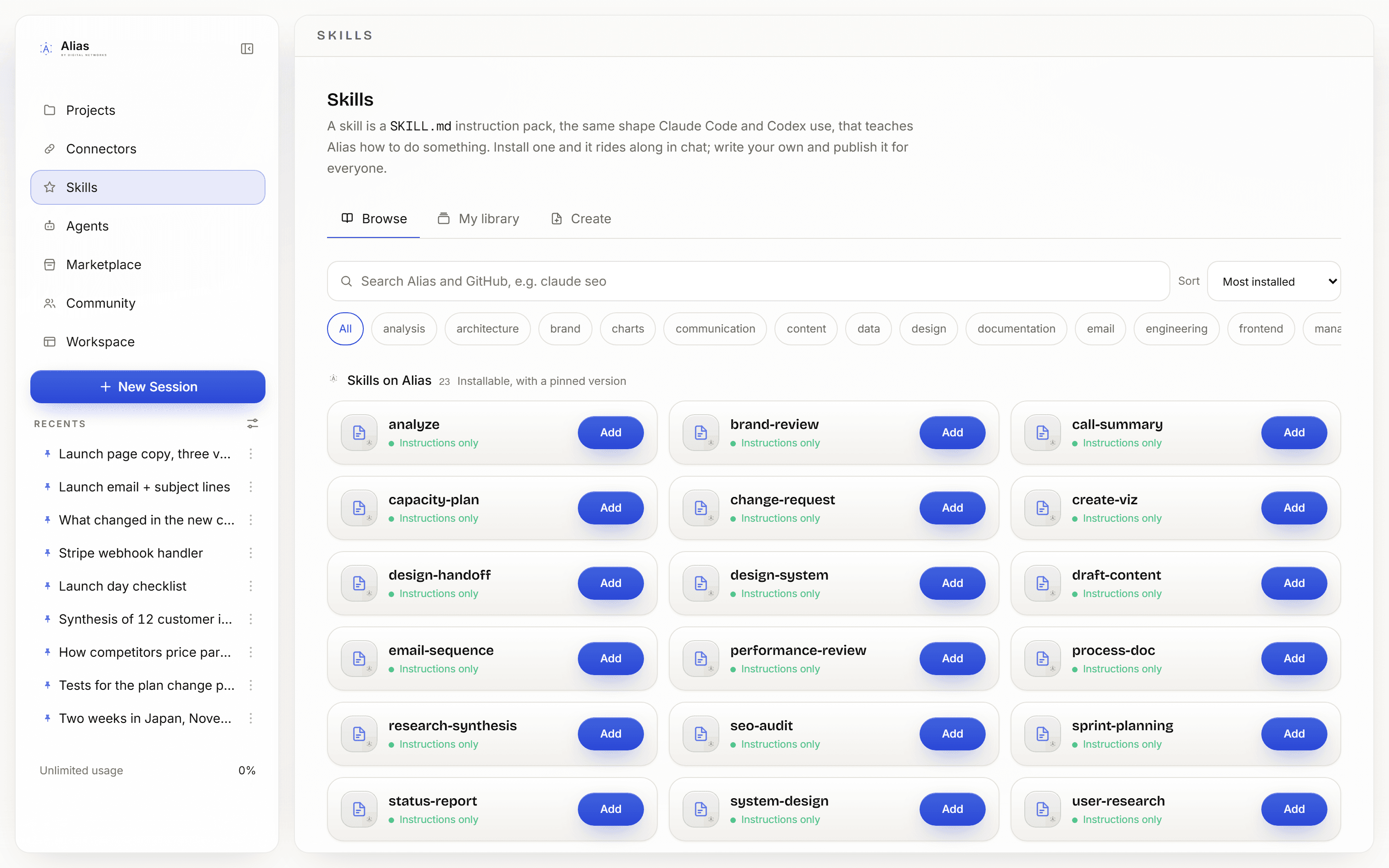Open the Most installed sort dropdown
The width and height of the screenshot is (1389, 868).
click(1274, 281)
